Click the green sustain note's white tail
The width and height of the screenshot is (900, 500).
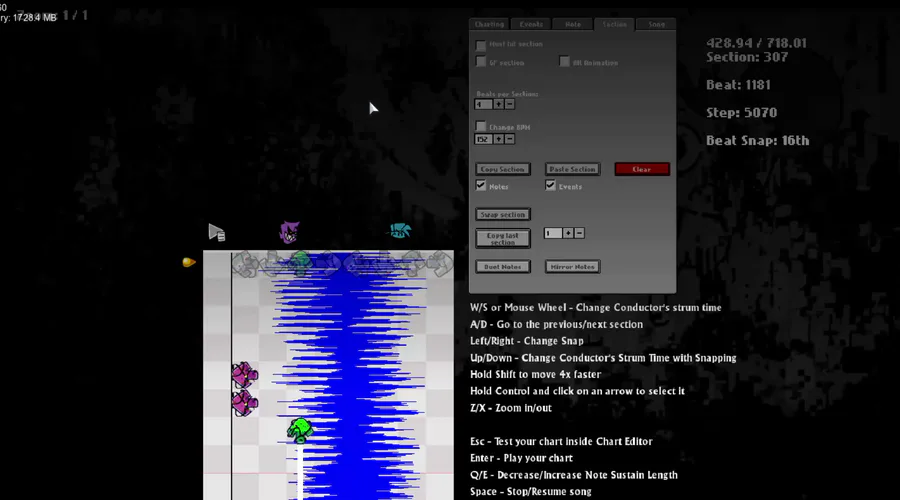[300, 472]
